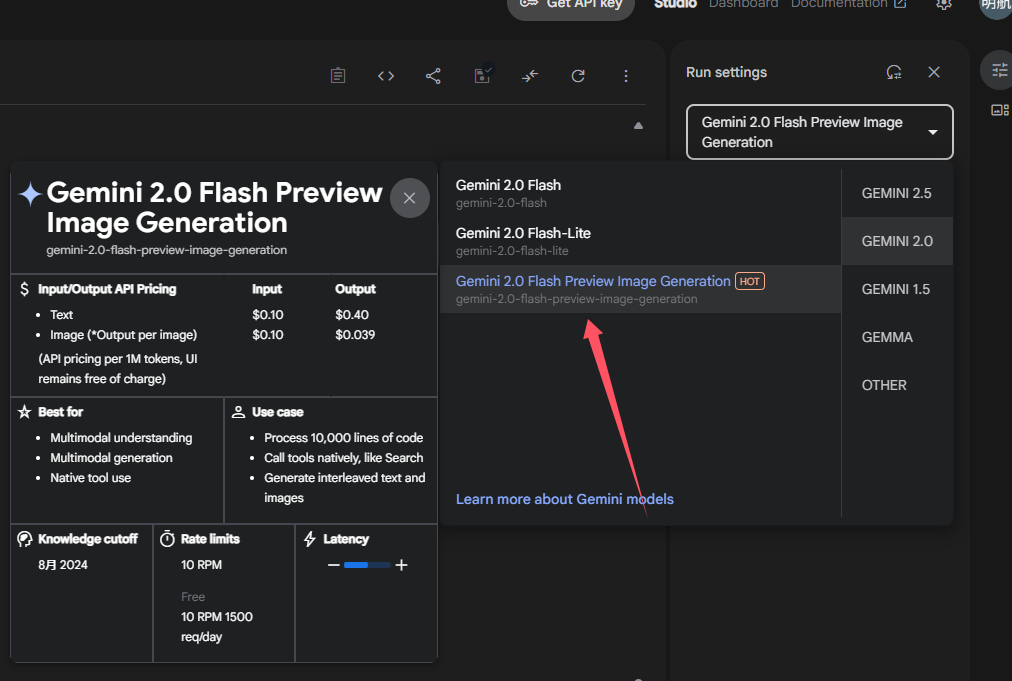The image size is (1012, 681).
Task: Switch to the GEMINI 2.5 category
Action: tap(896, 193)
